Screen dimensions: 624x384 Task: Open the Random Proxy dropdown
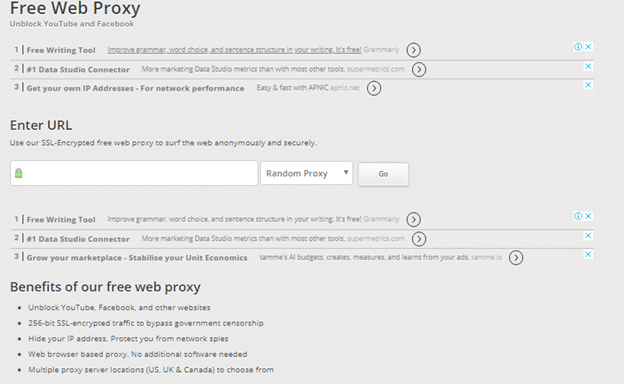306,173
